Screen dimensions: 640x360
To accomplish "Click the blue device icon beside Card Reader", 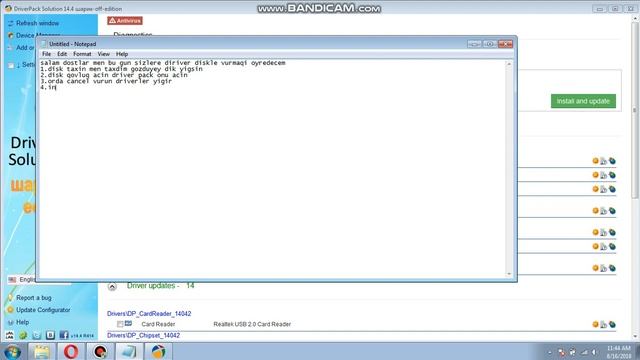I will (x=128, y=324).
